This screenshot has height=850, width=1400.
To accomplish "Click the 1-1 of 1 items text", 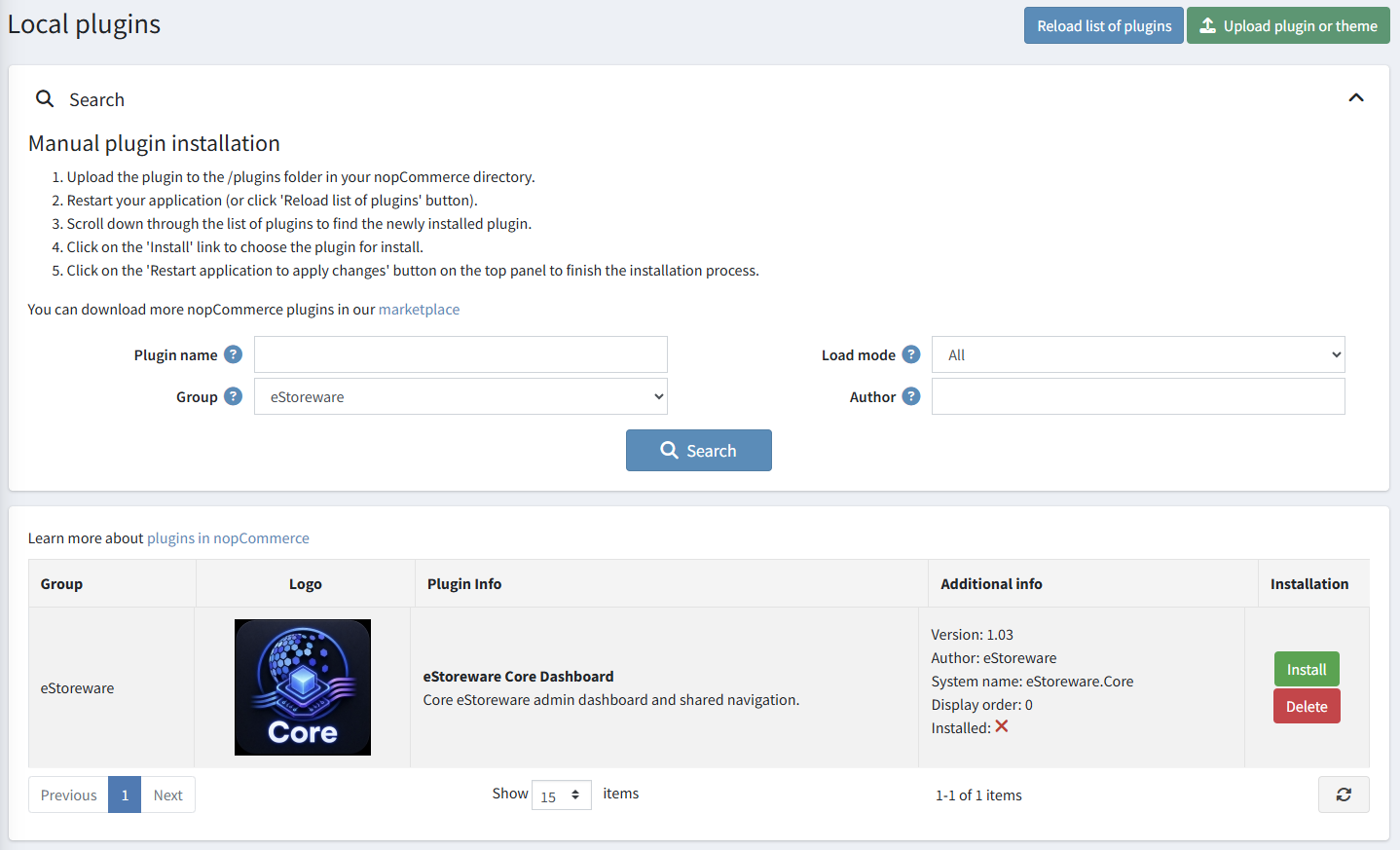I will (978, 795).
